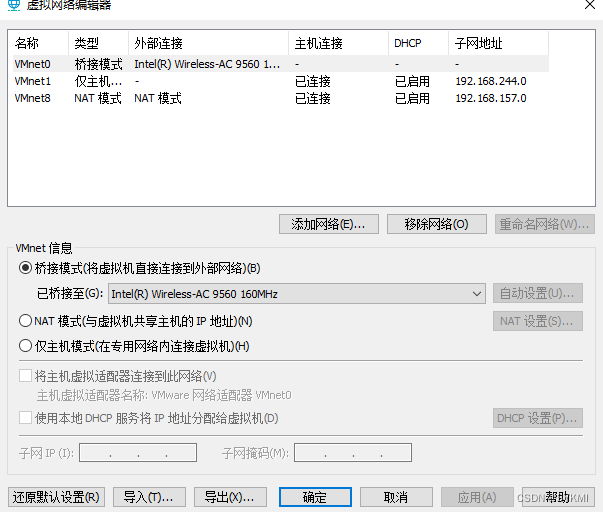Image resolution: width=603 pixels, height=512 pixels.
Task: Click the 主机连接 column header
Action: tap(338, 43)
